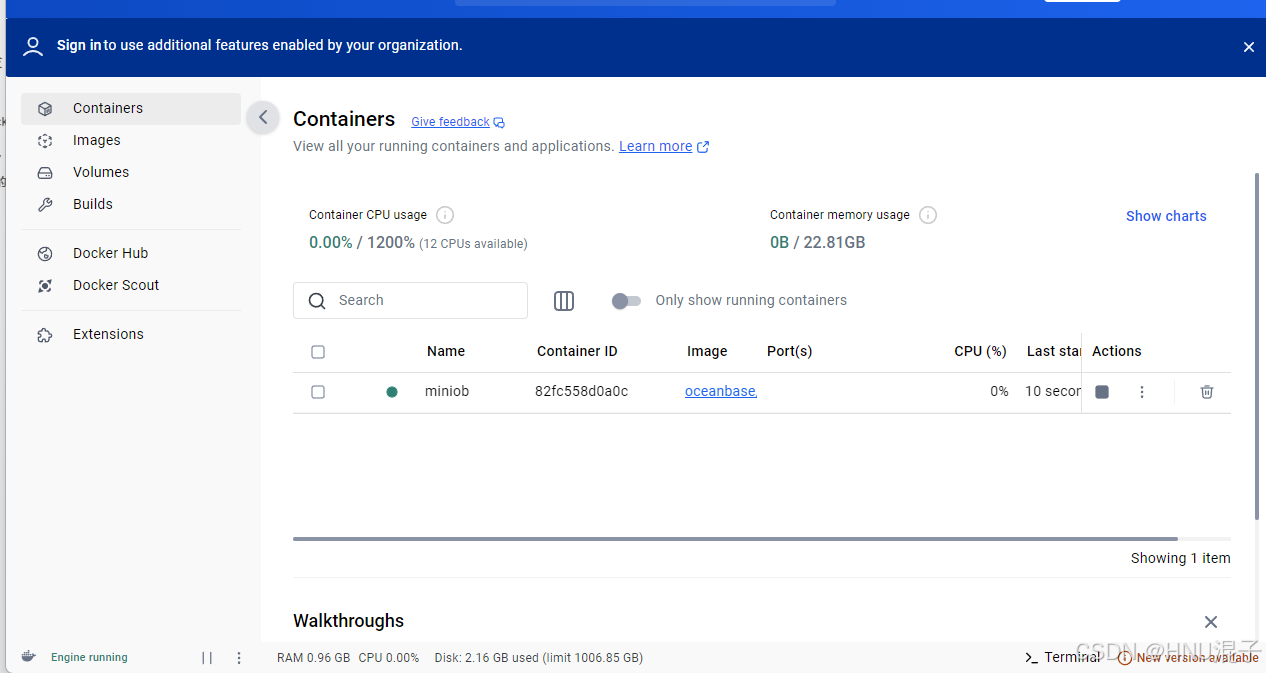1266x673 pixels.
Task: Select Volumes from the sidebar
Action: pos(101,172)
